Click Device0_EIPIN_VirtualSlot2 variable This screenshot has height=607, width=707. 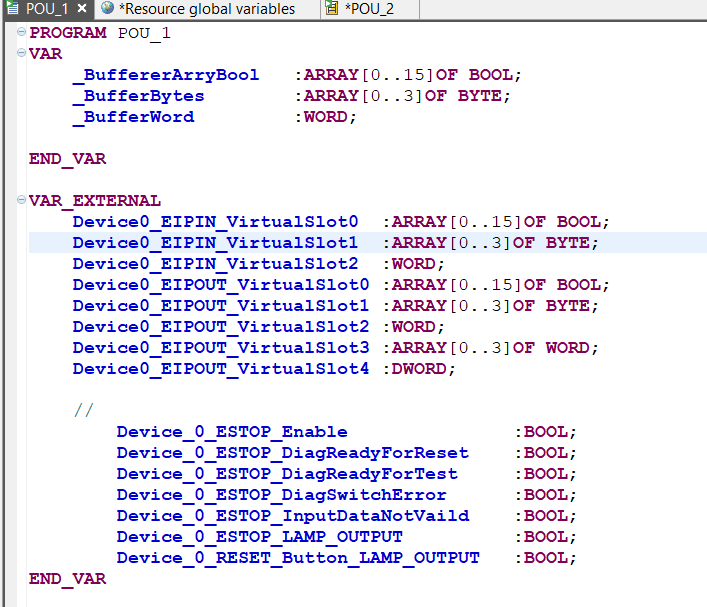pos(216,264)
